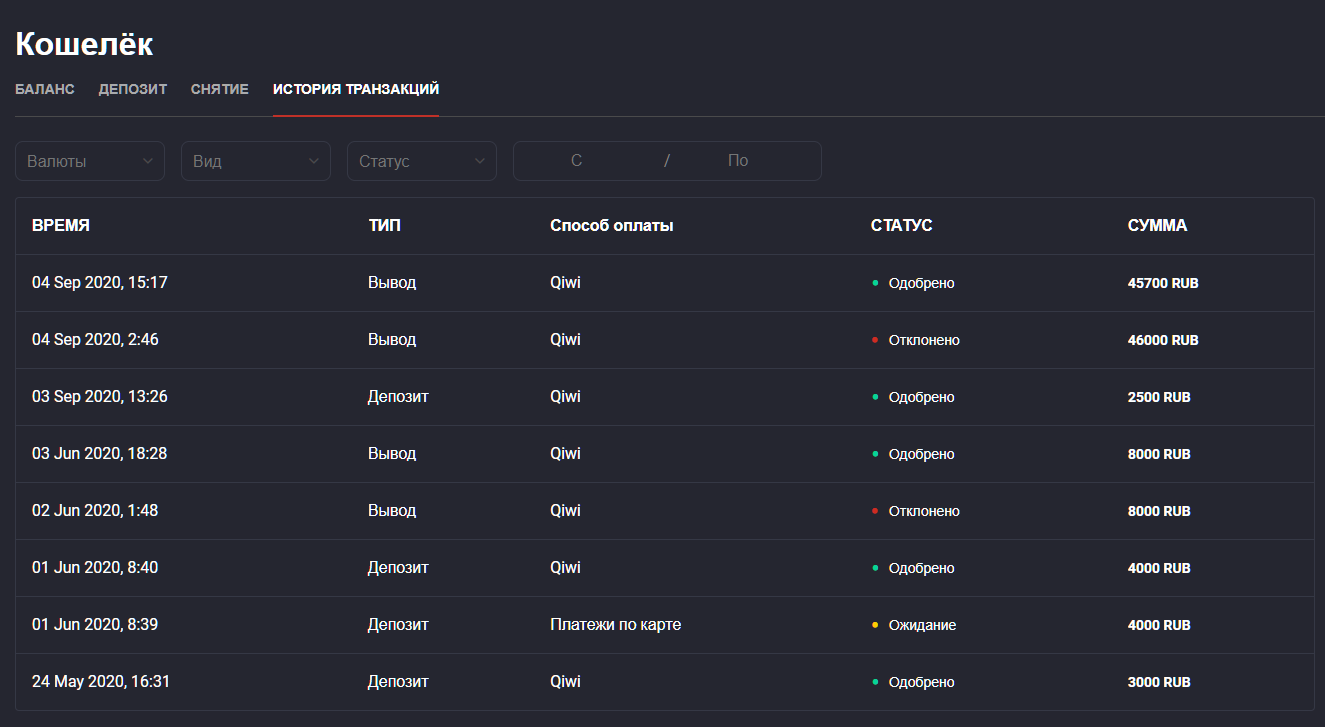Click the yellow Ожидание status dot
This screenshot has height=727, width=1325.
click(x=875, y=625)
